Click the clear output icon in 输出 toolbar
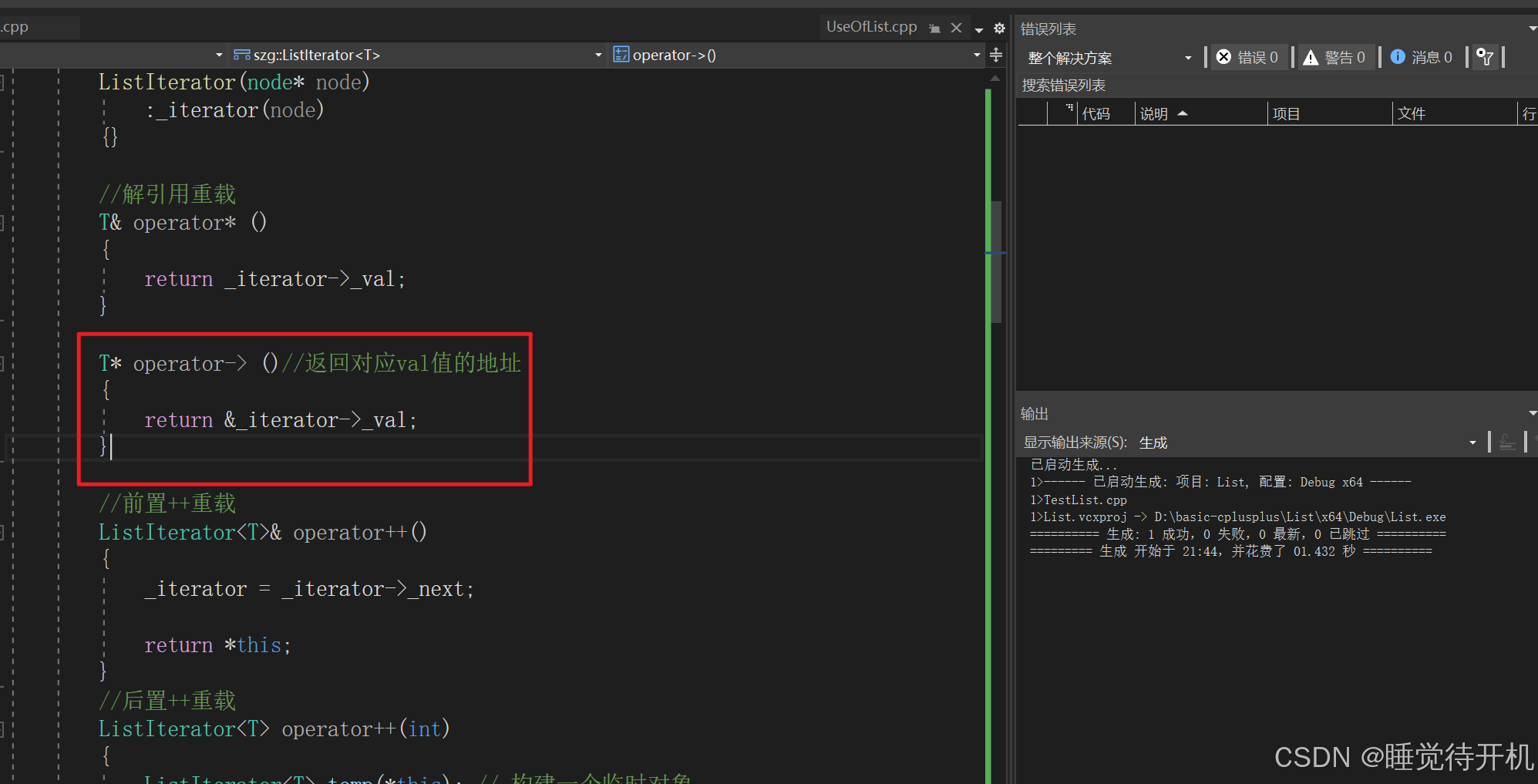1538x784 pixels. [1507, 442]
